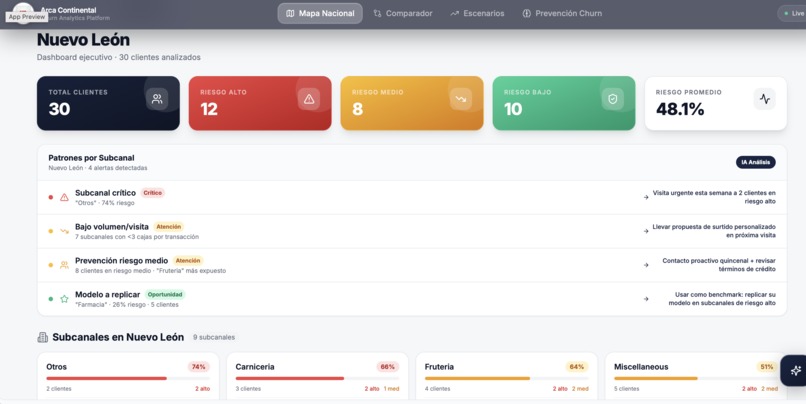This screenshot has width=806, height=404.
Task: Click the arrow before Llevar propuesta de surtido
Action: [x=646, y=231]
